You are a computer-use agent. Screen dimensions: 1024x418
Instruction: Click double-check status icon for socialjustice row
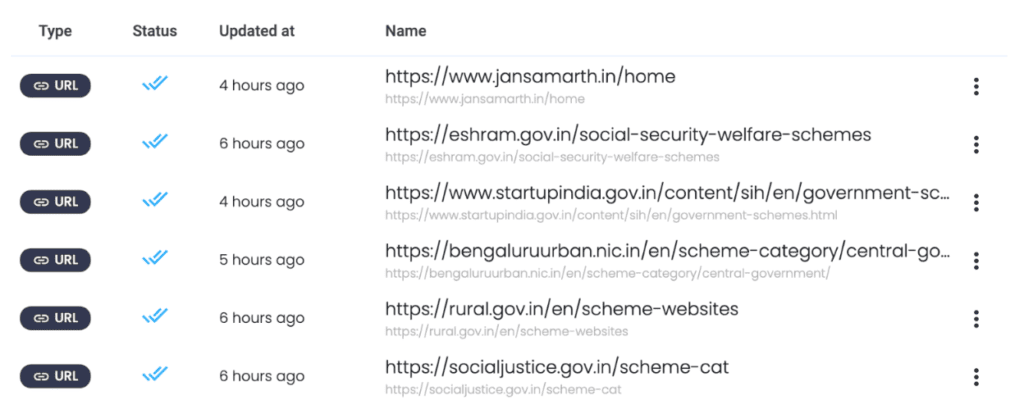(154, 375)
